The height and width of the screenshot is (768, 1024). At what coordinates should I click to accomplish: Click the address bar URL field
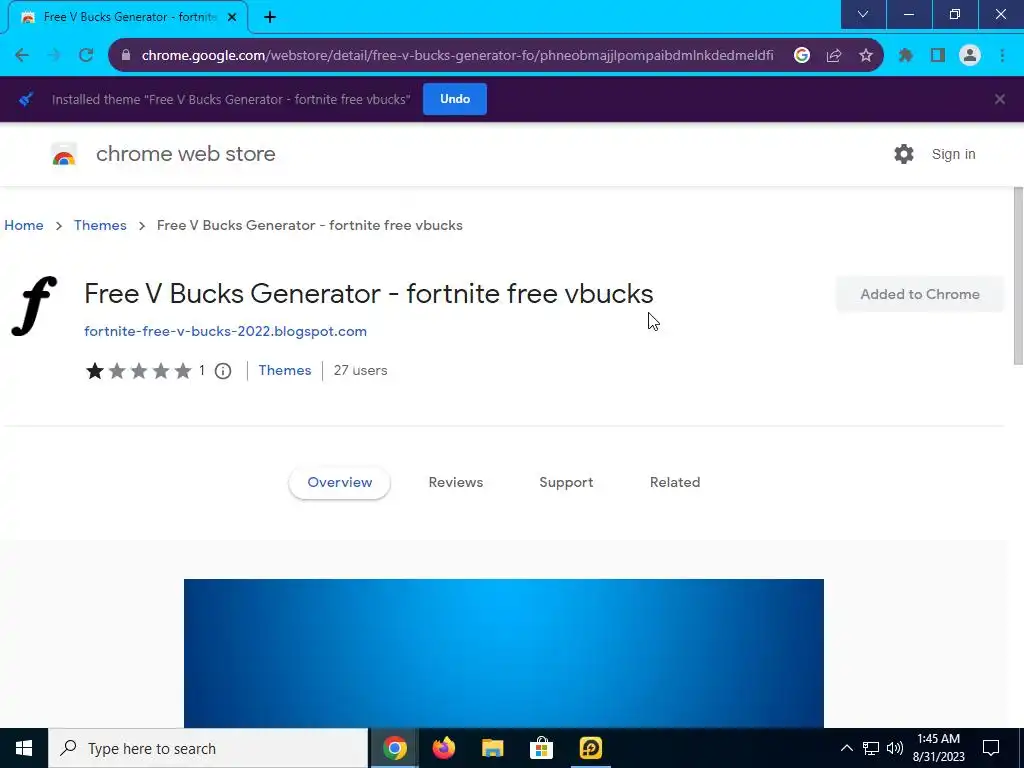pos(457,56)
